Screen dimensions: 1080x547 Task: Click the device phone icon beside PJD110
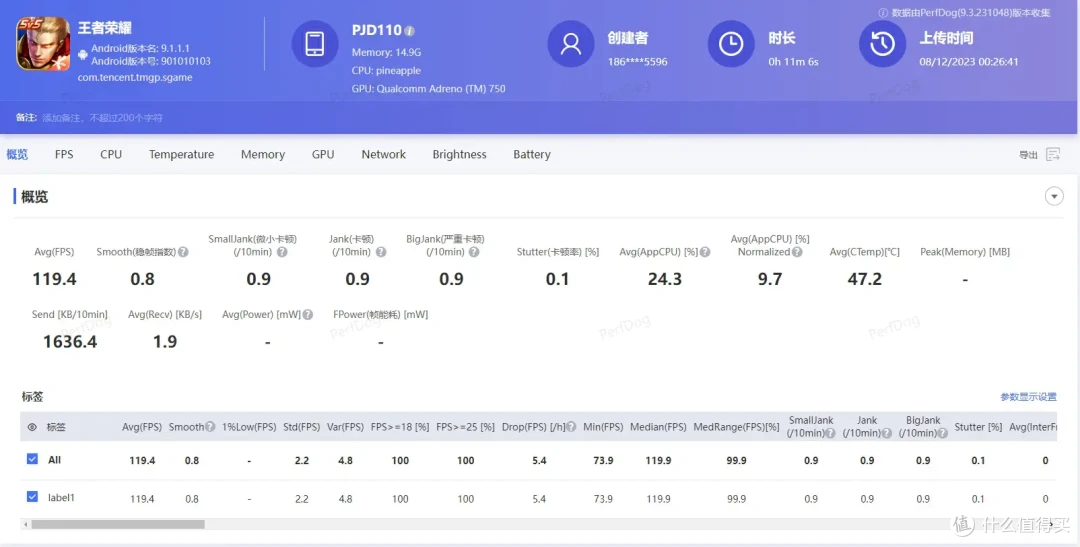tap(315, 43)
